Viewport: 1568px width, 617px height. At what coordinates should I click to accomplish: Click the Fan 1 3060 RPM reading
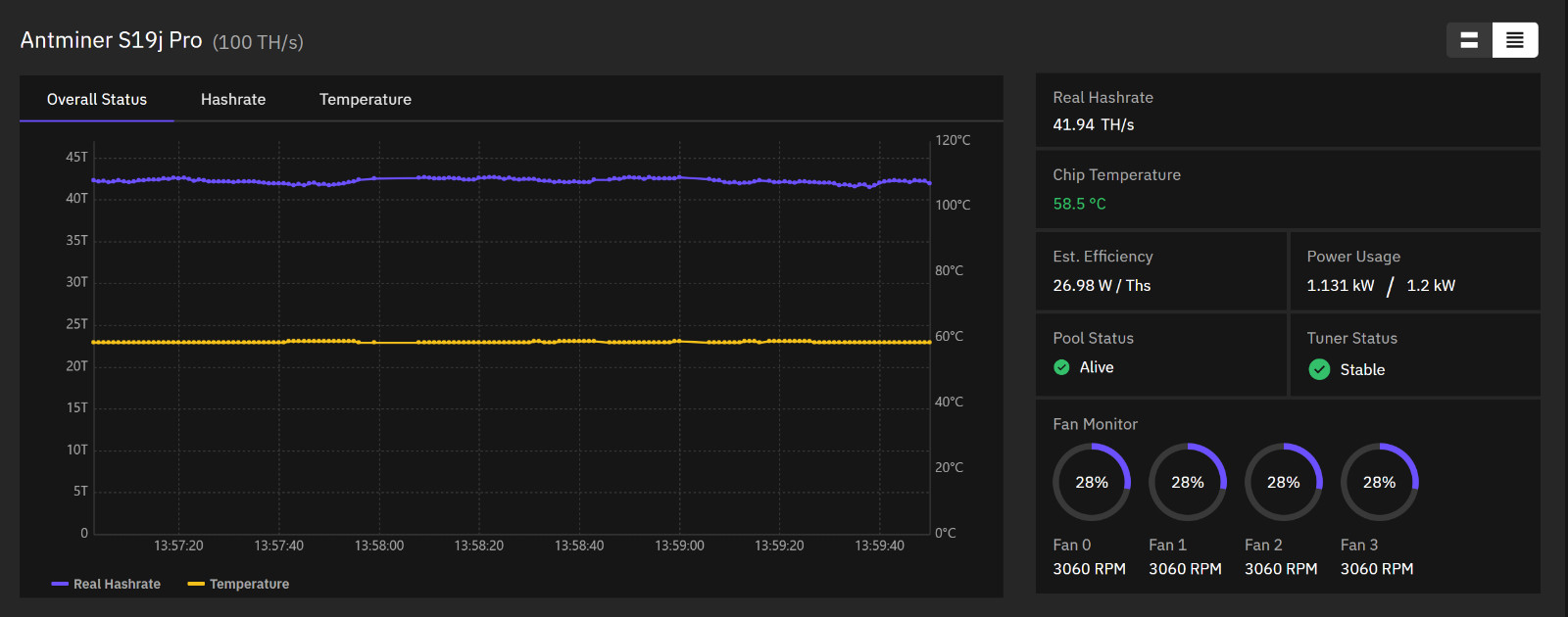(1185, 569)
